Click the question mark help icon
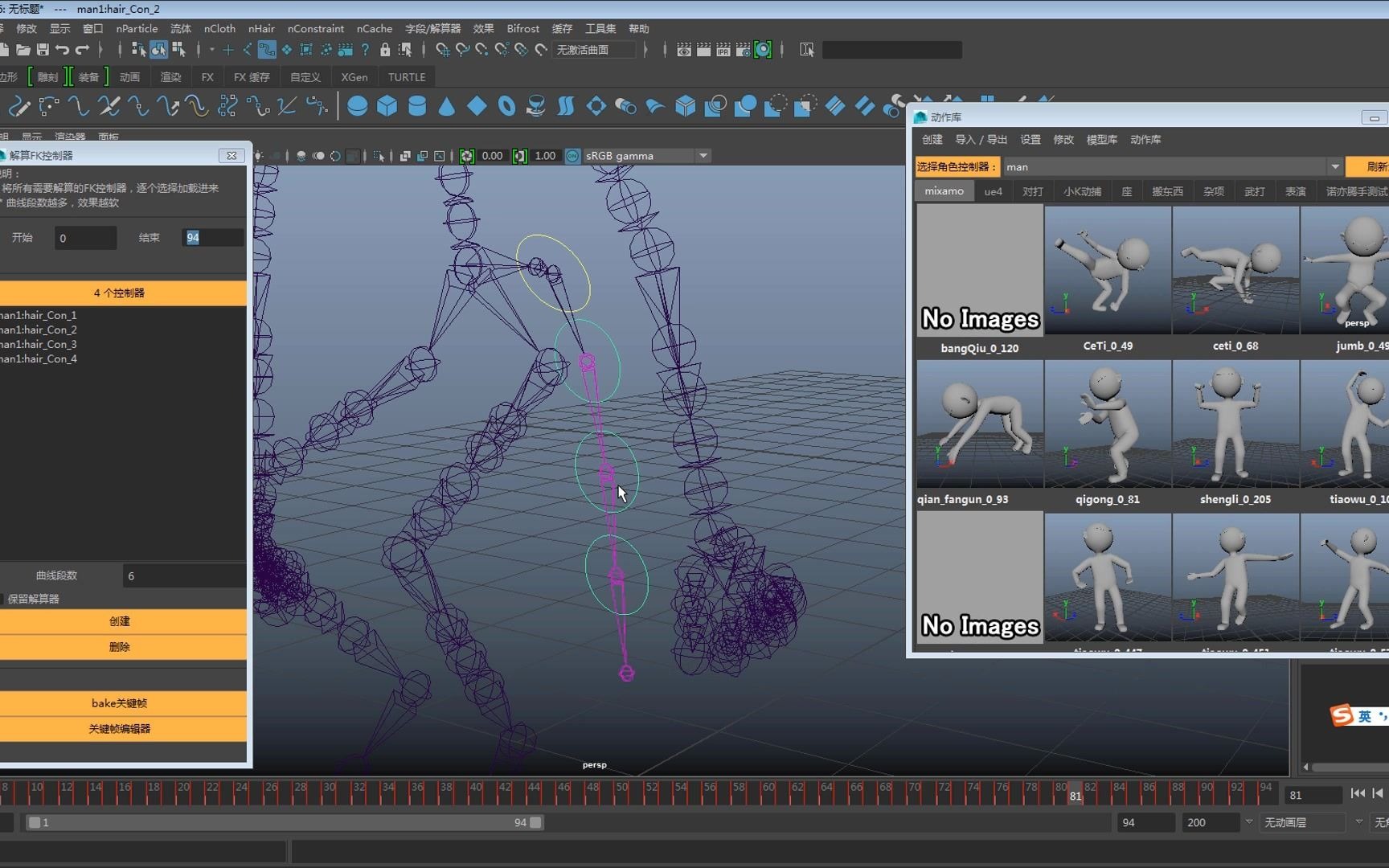Viewport: 1389px width, 868px height. click(x=366, y=50)
